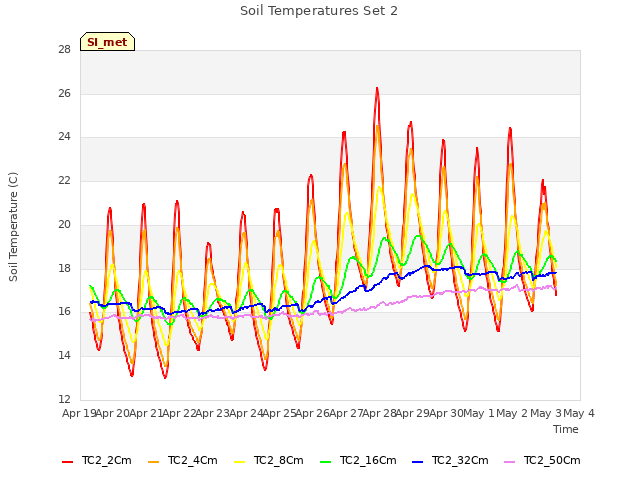Select the TC2_4Cm legend label
This screenshot has height=480, width=640.
tap(193, 461)
